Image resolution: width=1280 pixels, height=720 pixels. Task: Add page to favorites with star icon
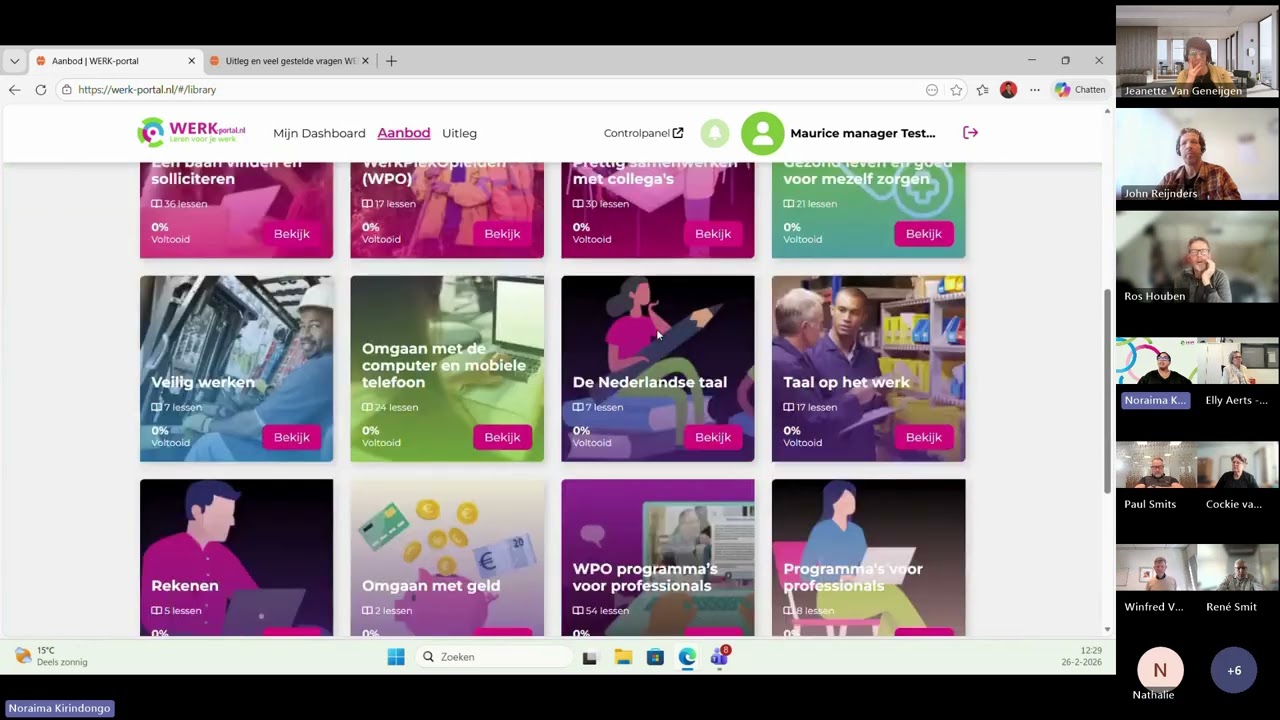point(956,90)
